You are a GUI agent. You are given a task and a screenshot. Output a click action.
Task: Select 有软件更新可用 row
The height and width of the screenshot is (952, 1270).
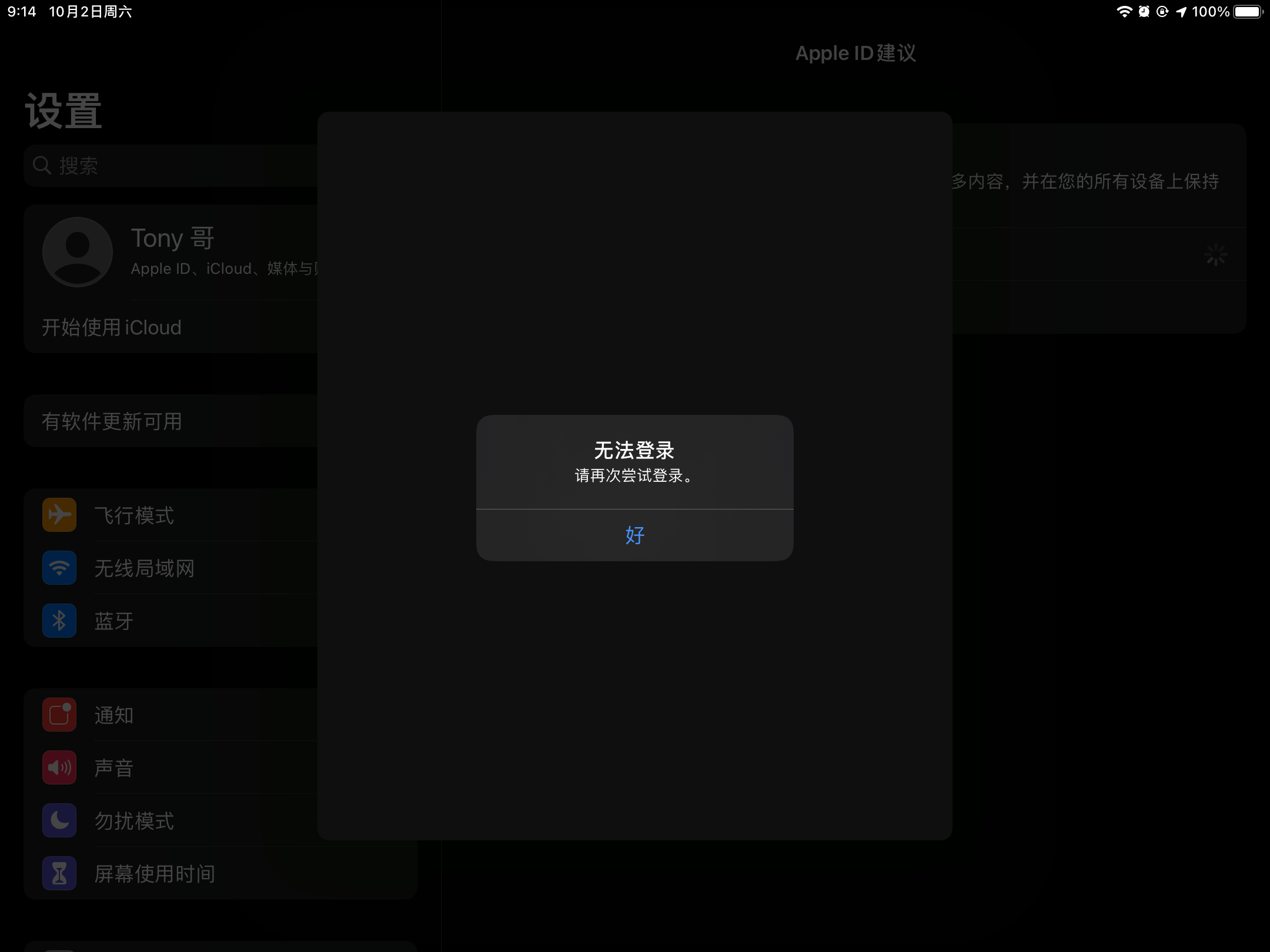(112, 421)
